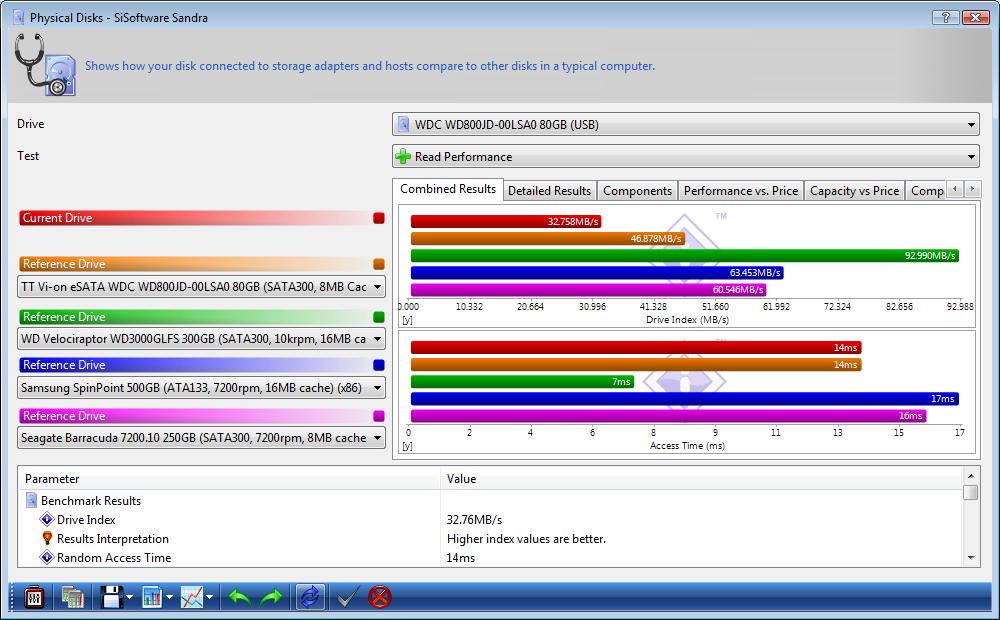
Task: Click the blue 63.453MB/s chart bar
Action: pyautogui.click(x=597, y=272)
